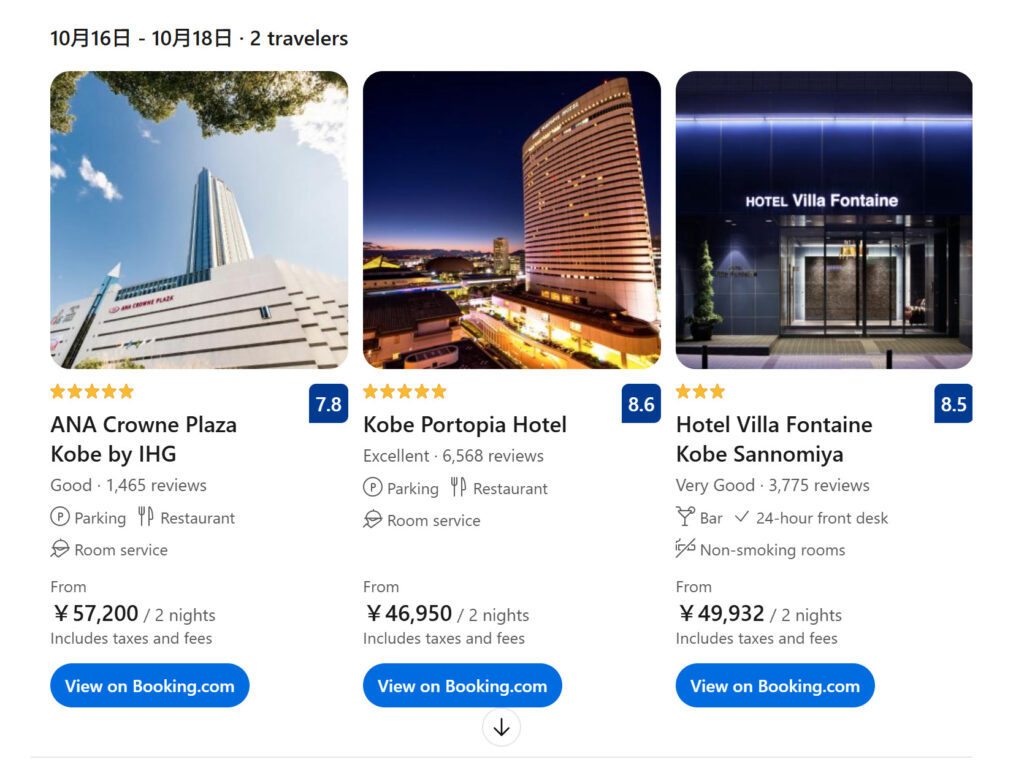View Kobe Portopia Hotel on Booking.com
The height and width of the screenshot is (762, 1024).
[462, 686]
